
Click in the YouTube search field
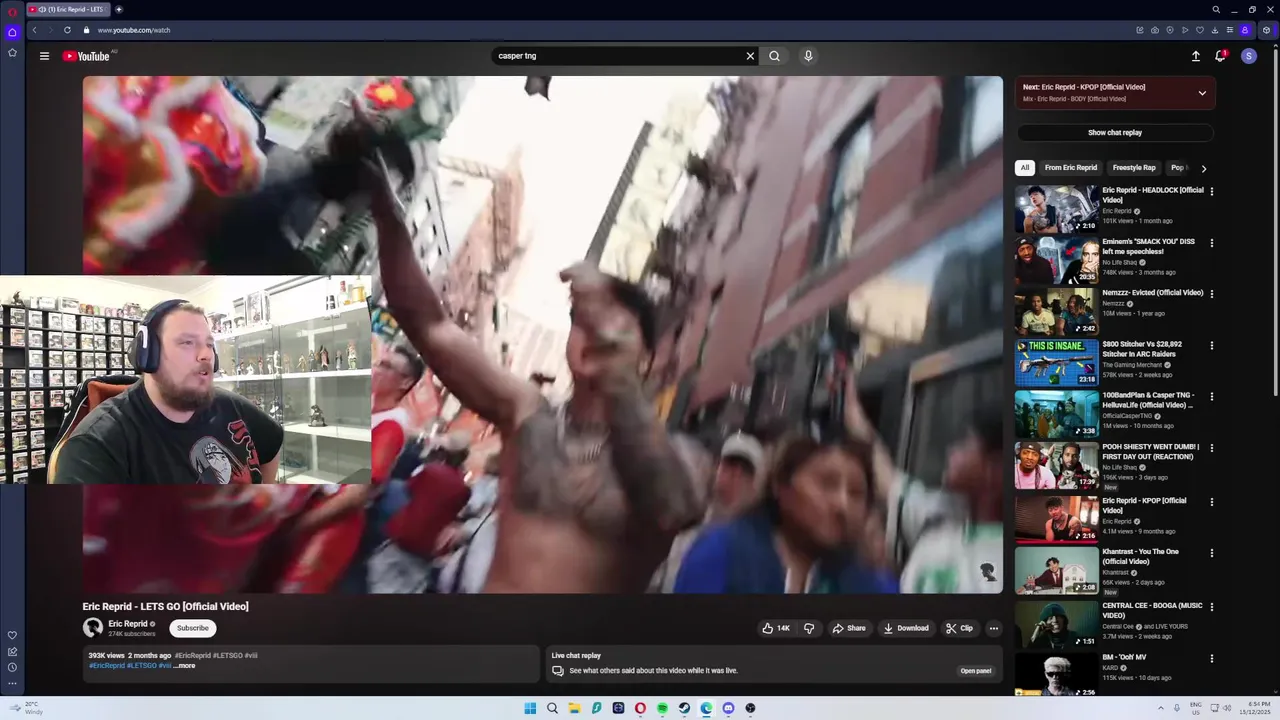(616, 56)
